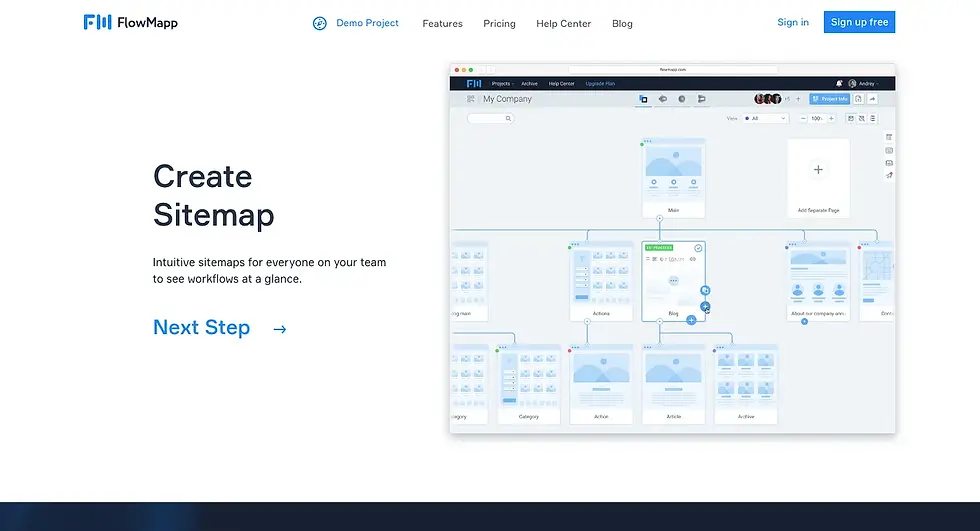The image size is (980, 531).
Task: Click the third icon in right sidebar
Action: click(889, 162)
